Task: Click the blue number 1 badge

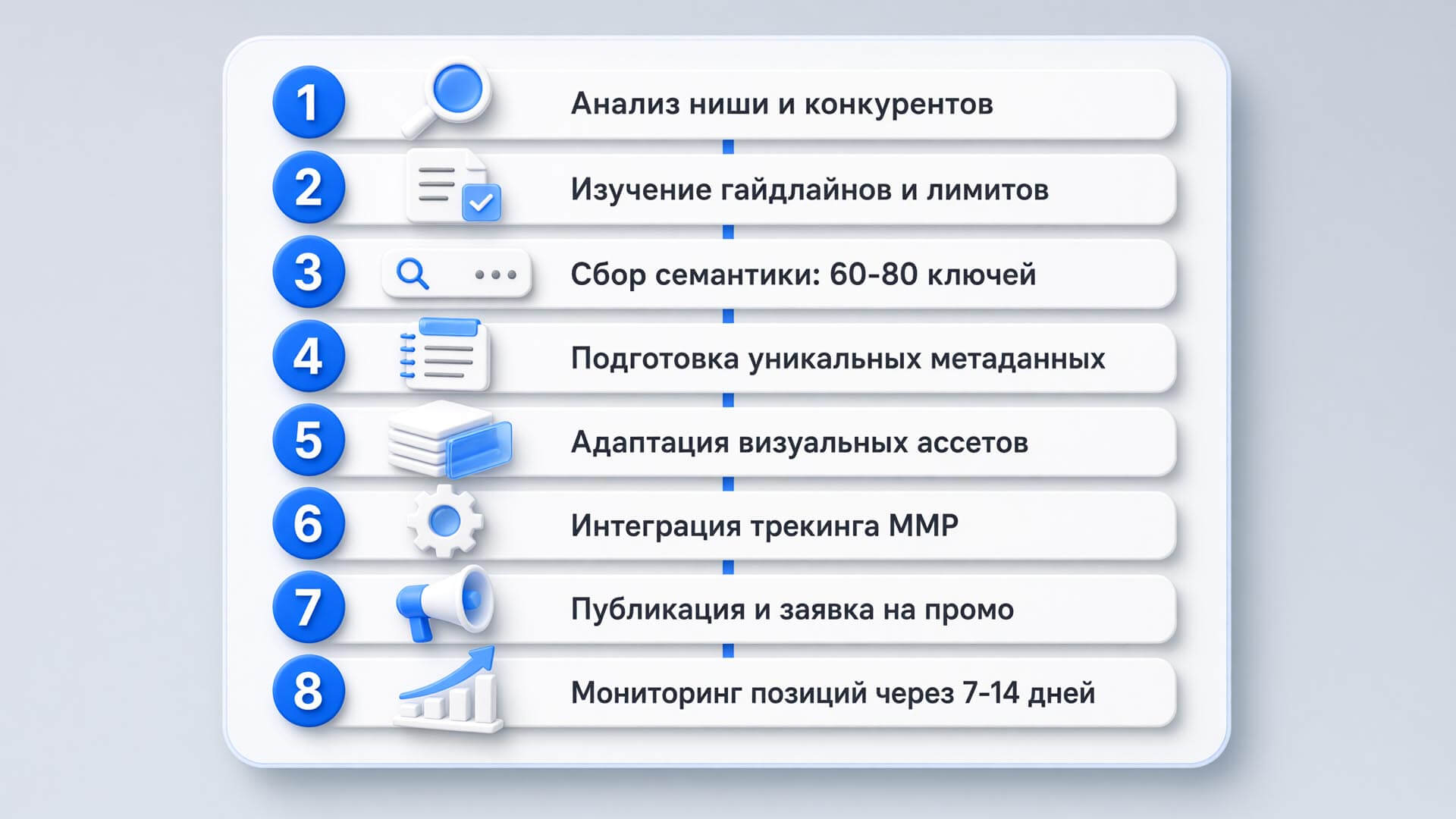Action: (x=309, y=102)
